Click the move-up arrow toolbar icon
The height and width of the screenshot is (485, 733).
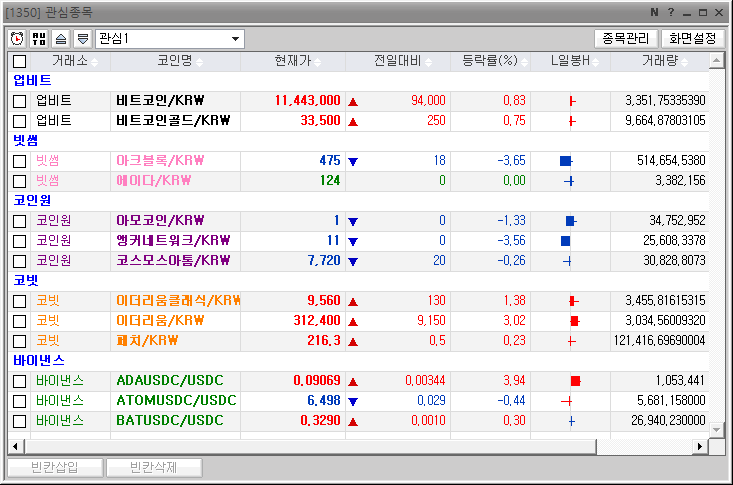[61, 39]
